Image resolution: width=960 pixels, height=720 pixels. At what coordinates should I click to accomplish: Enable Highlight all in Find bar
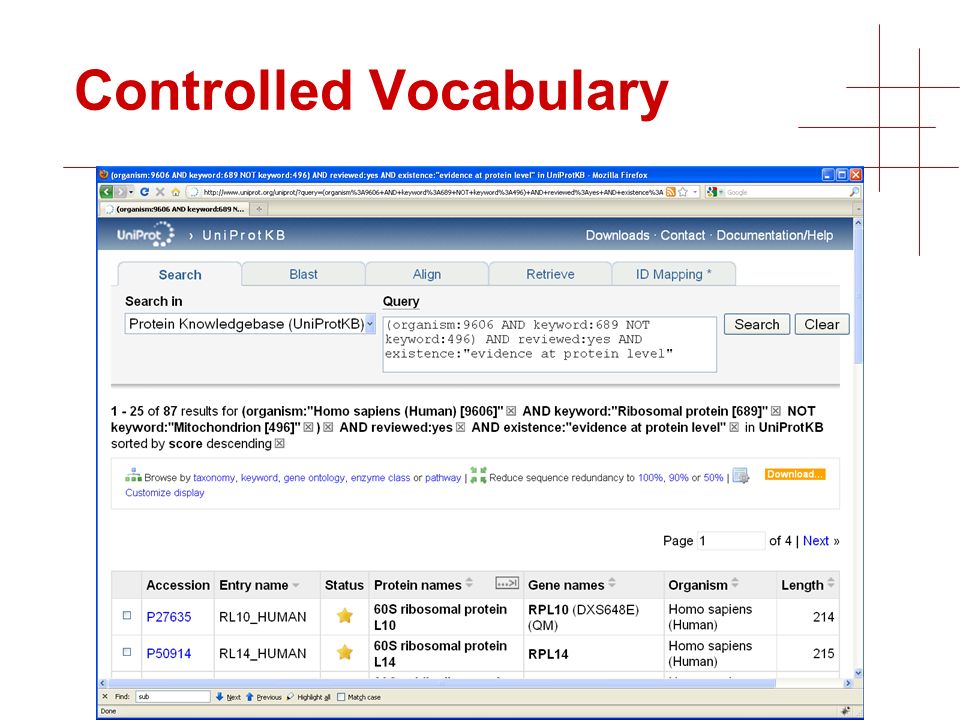[309, 697]
